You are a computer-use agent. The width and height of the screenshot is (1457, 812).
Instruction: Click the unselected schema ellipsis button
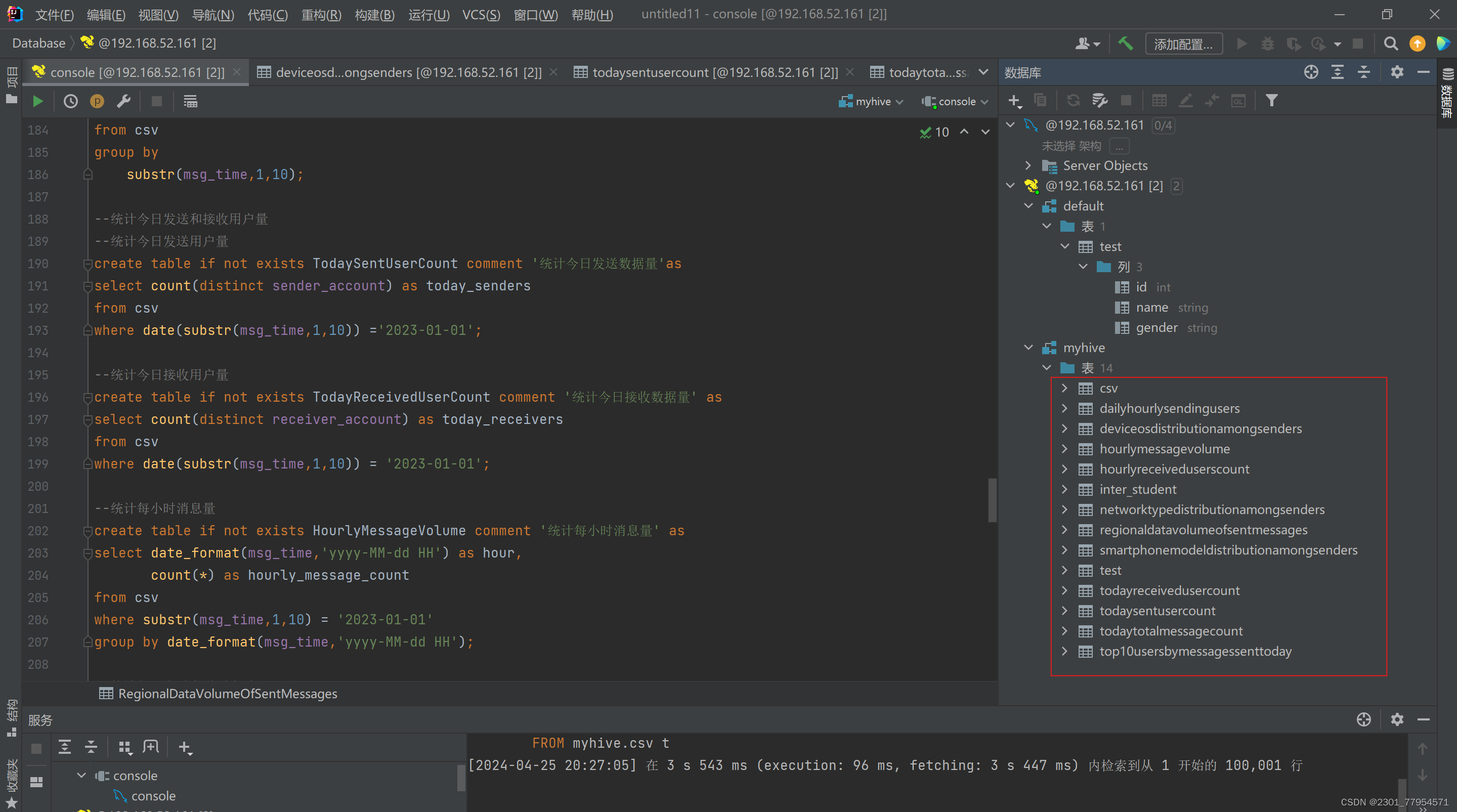pos(1120,146)
